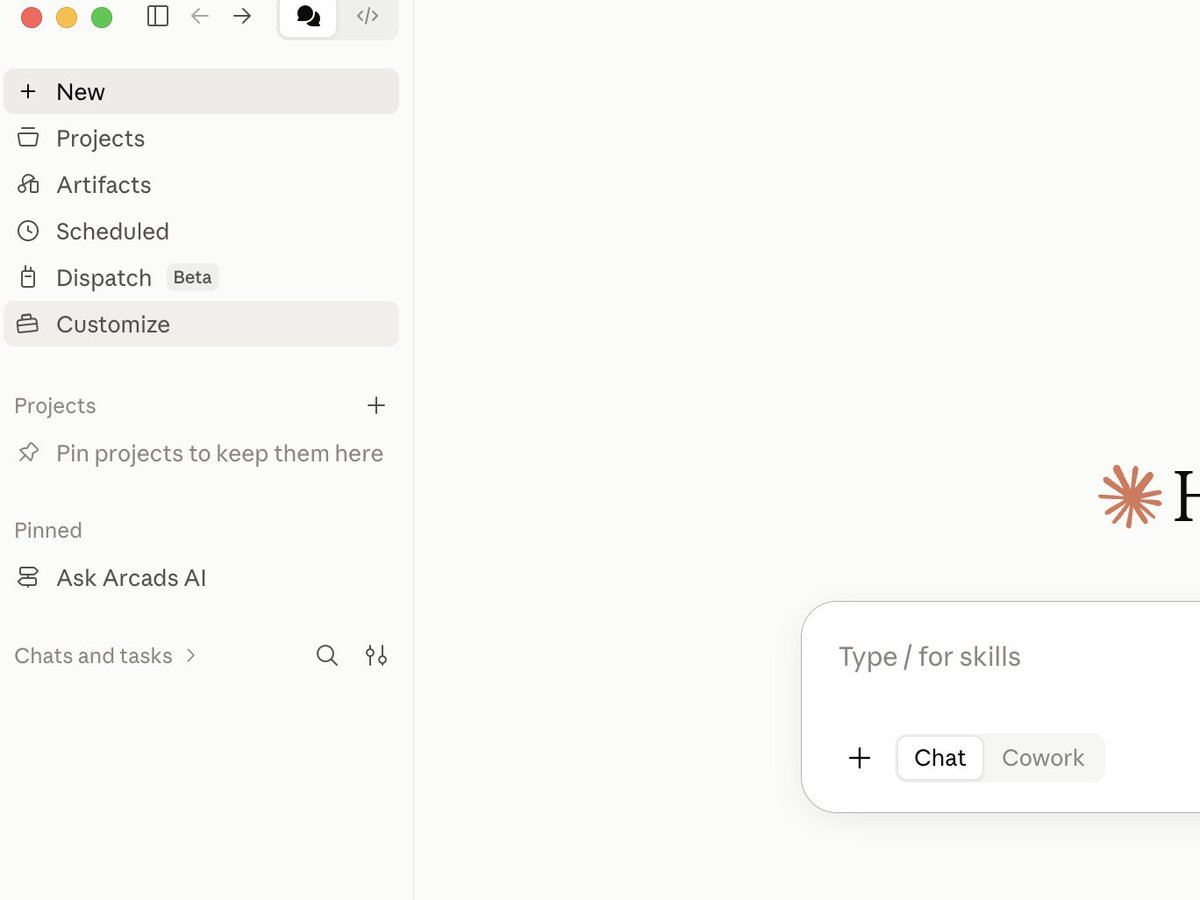Switch to the chat bubbles mode
Image resolution: width=1200 pixels, height=900 pixels.
pos(308,17)
